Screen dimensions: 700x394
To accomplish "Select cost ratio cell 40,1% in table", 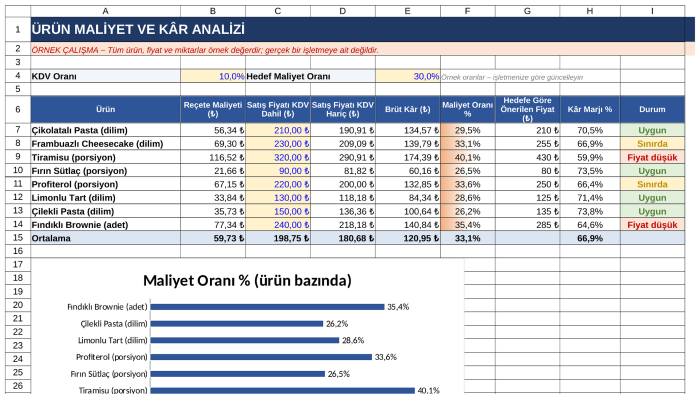I will click(x=467, y=157).
